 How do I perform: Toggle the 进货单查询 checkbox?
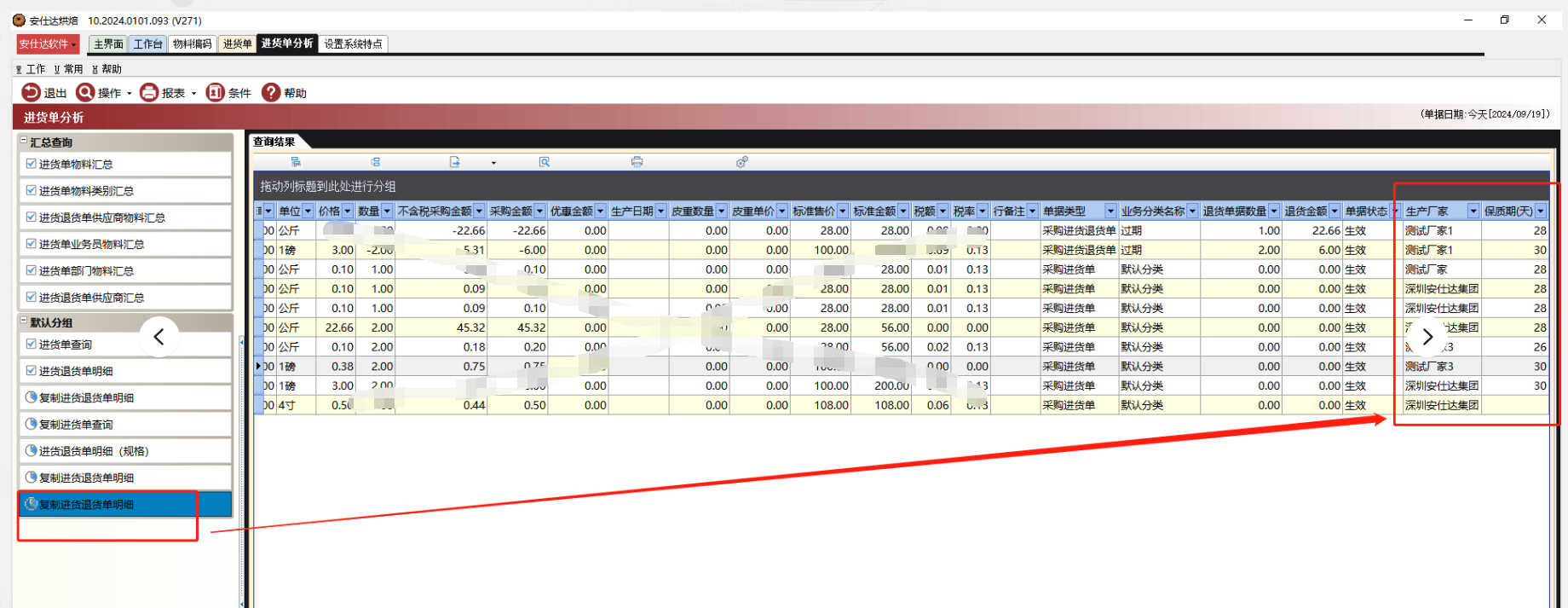[32, 344]
